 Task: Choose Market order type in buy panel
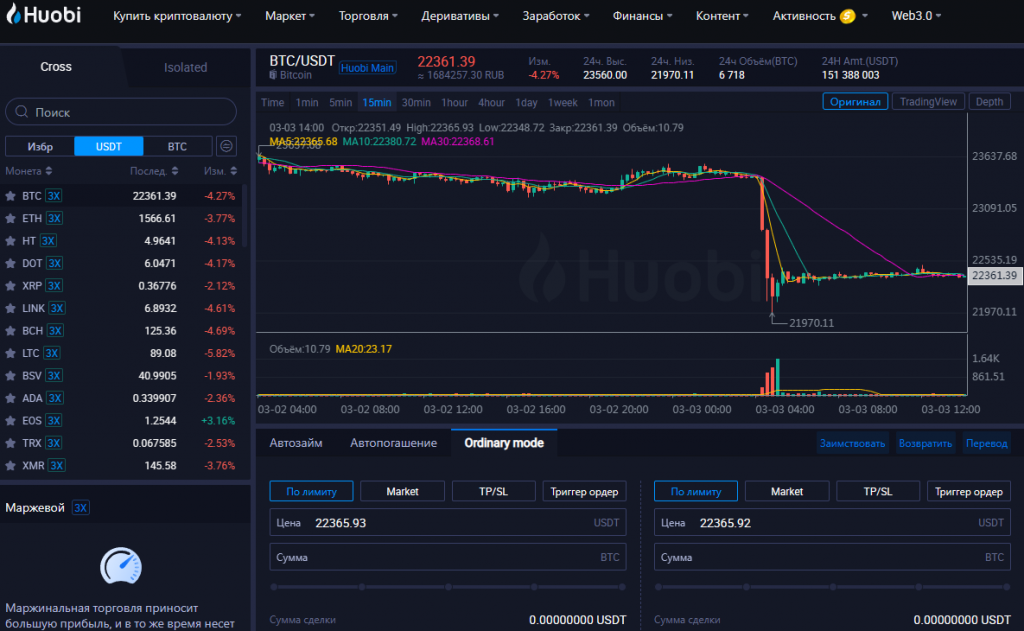402,491
